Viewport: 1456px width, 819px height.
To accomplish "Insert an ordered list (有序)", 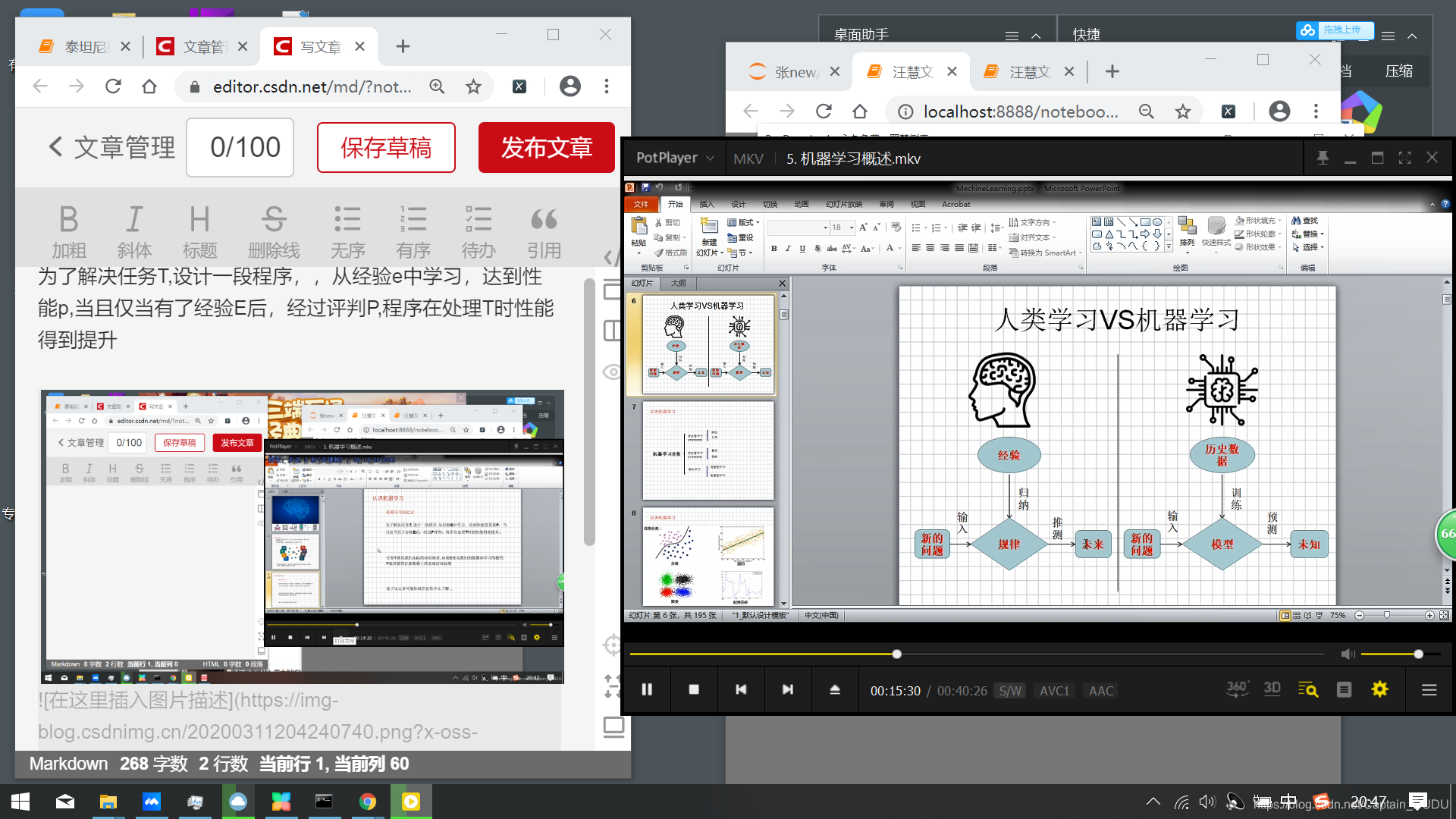I will (x=413, y=231).
